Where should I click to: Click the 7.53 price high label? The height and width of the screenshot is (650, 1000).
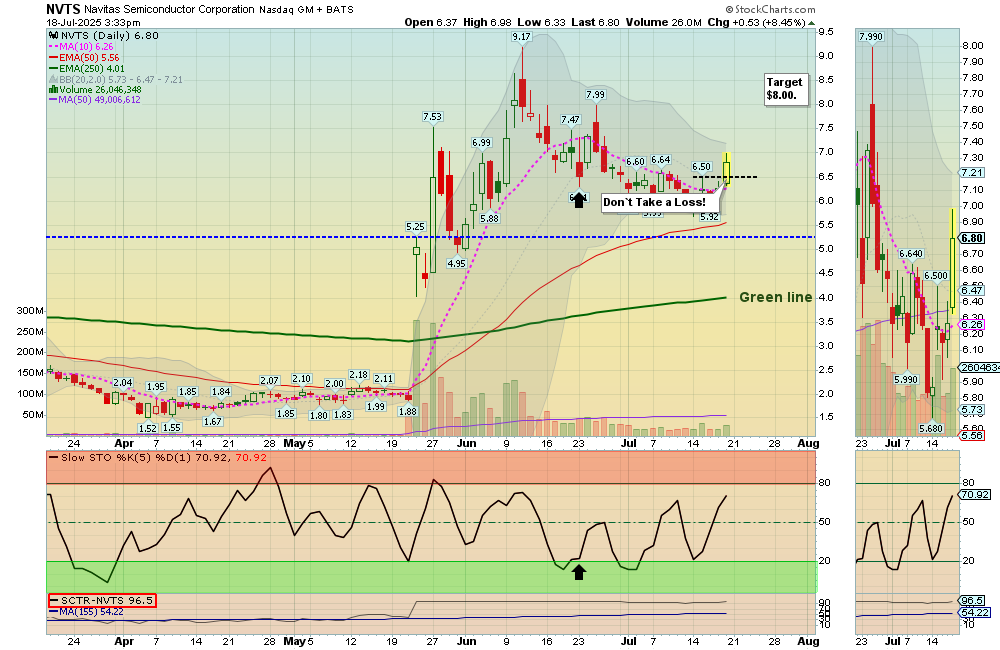[x=432, y=117]
